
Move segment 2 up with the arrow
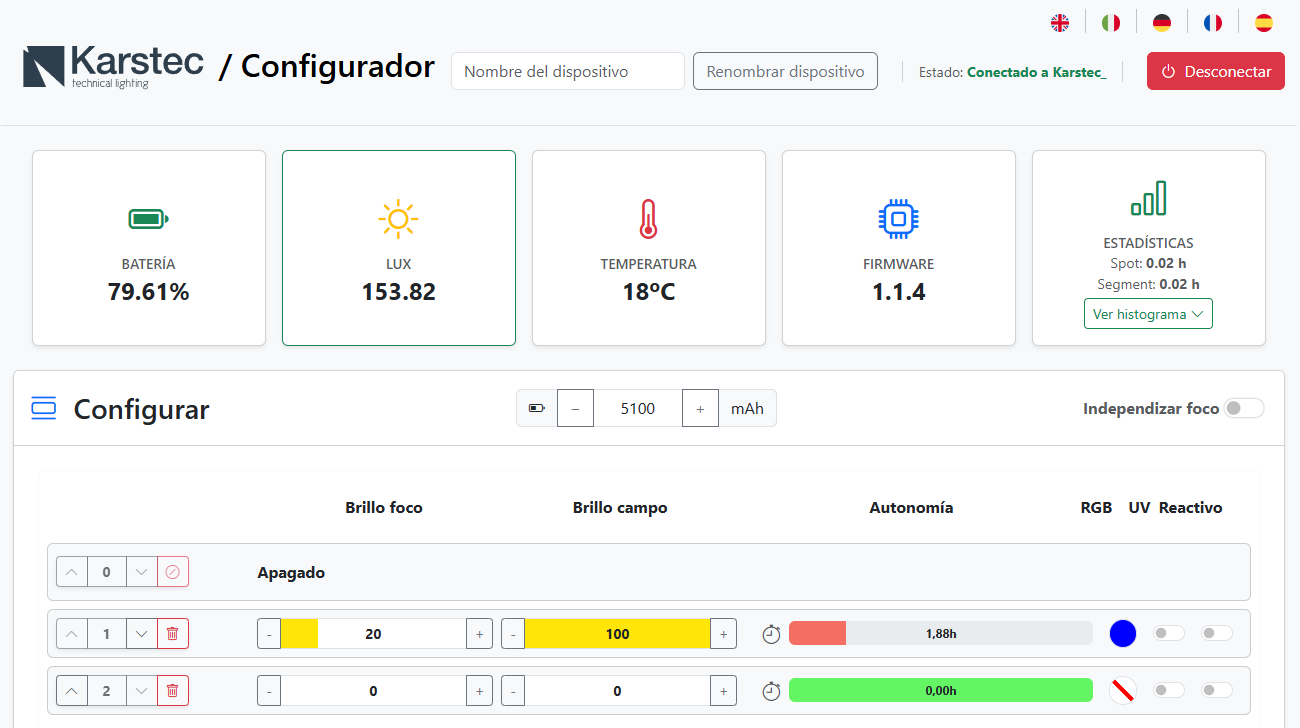[x=71, y=690]
